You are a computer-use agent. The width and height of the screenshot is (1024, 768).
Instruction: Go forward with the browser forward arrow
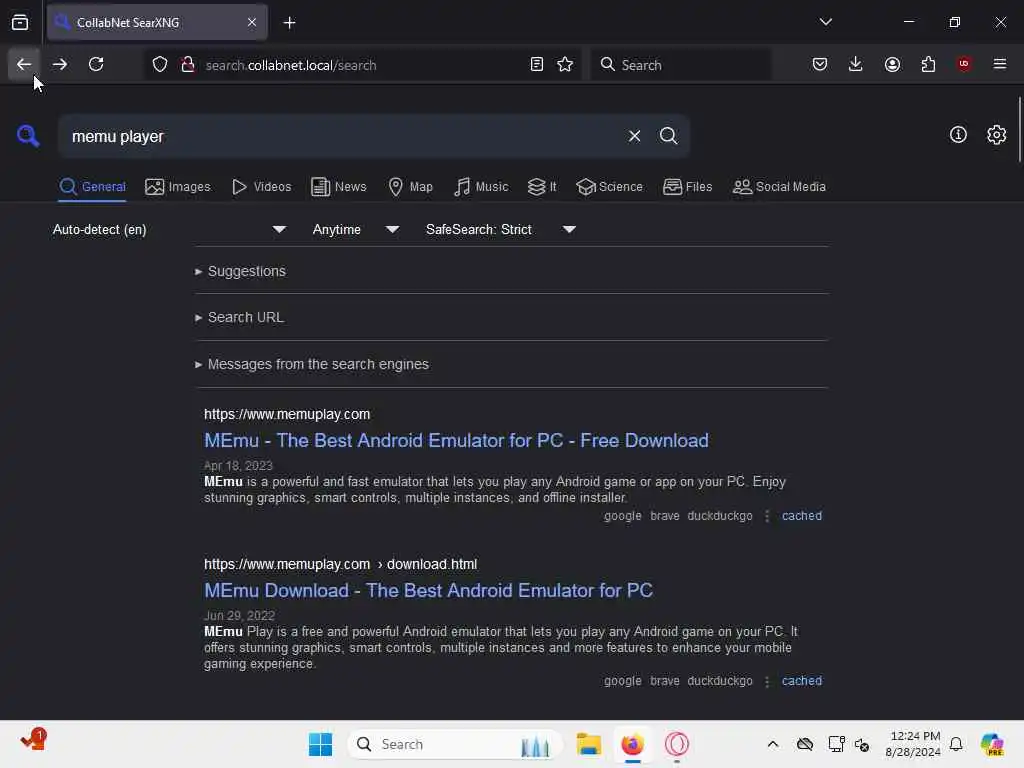(x=59, y=64)
